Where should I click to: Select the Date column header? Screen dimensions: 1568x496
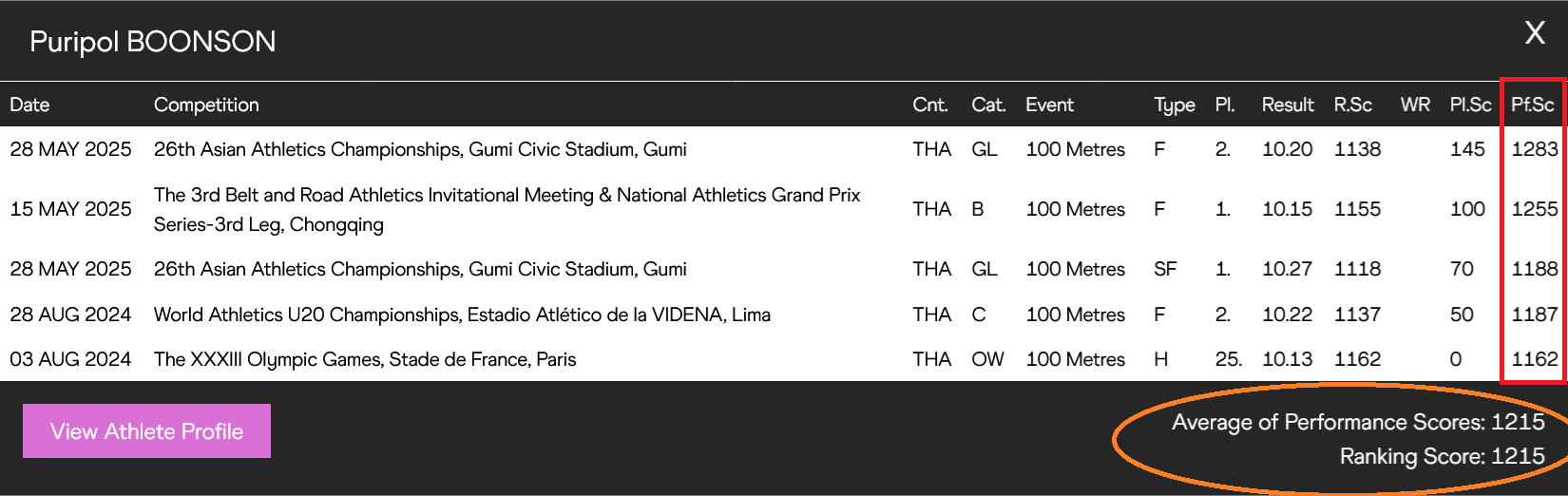pos(29,105)
